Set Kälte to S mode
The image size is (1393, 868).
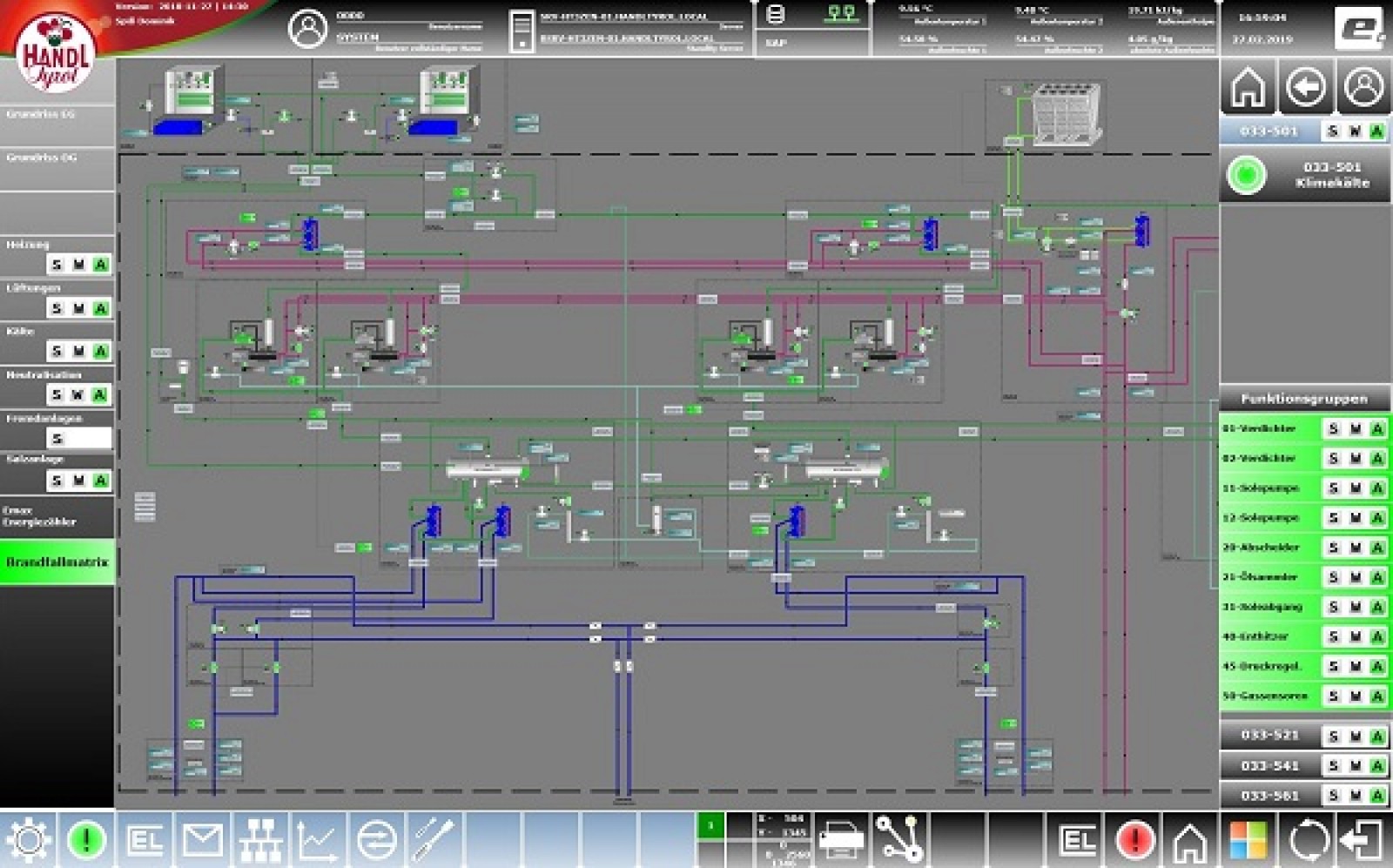(57, 351)
